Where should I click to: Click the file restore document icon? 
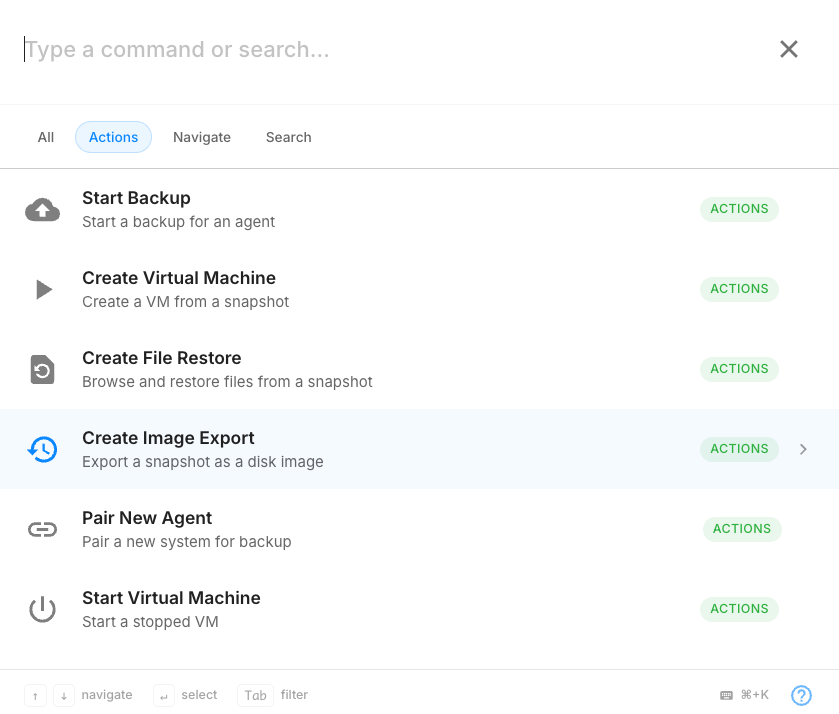coord(42,370)
